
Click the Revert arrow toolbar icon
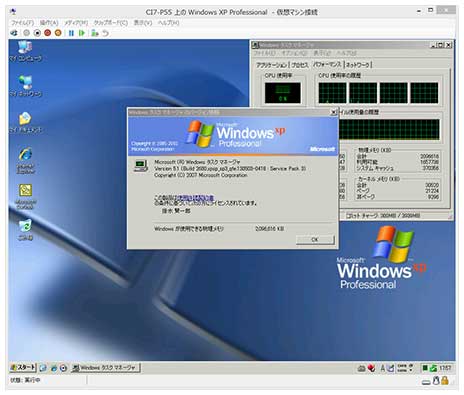click(x=105, y=33)
